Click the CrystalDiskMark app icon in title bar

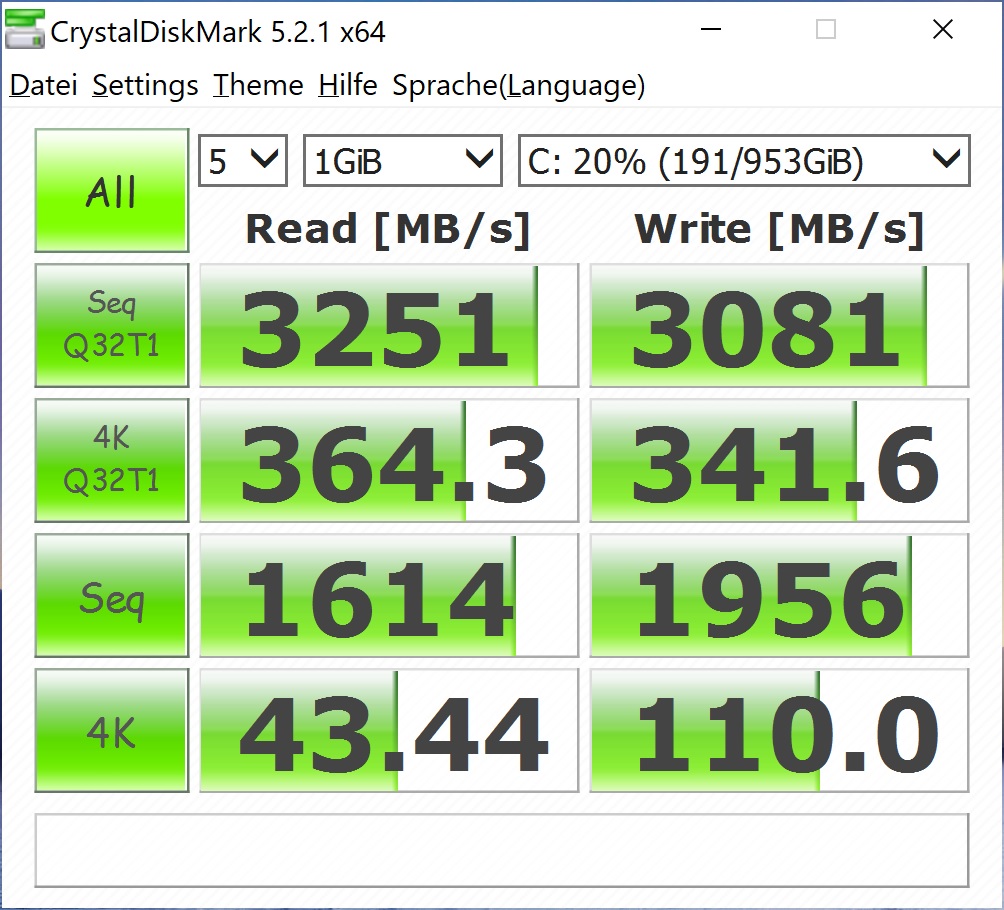(x=25, y=29)
